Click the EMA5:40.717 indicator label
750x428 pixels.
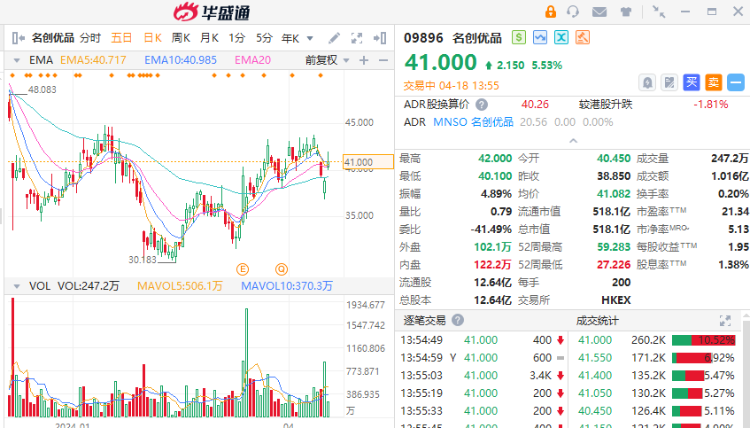[x=93, y=60]
